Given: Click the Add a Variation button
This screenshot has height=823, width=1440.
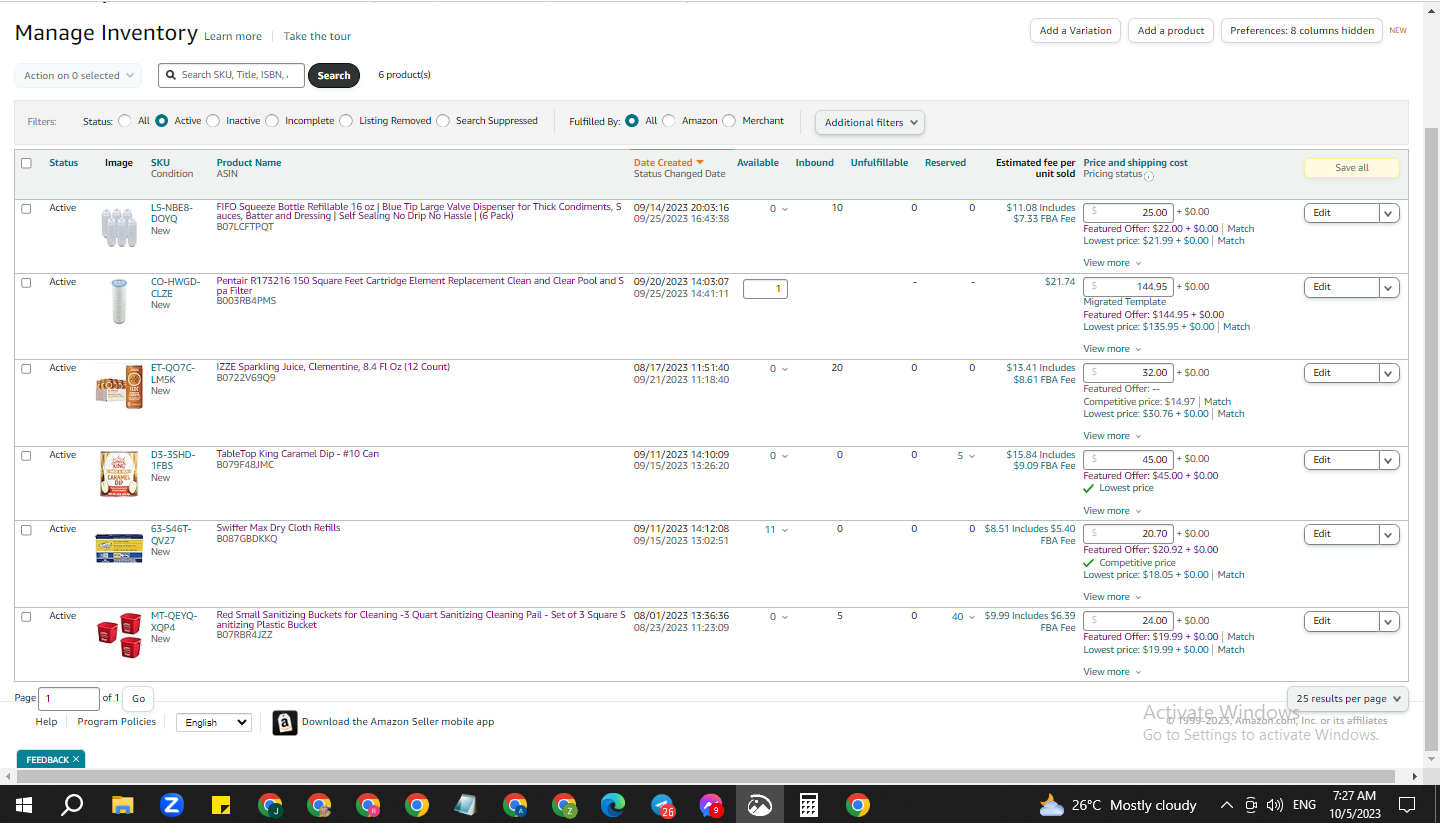Looking at the screenshot, I should pos(1075,31).
